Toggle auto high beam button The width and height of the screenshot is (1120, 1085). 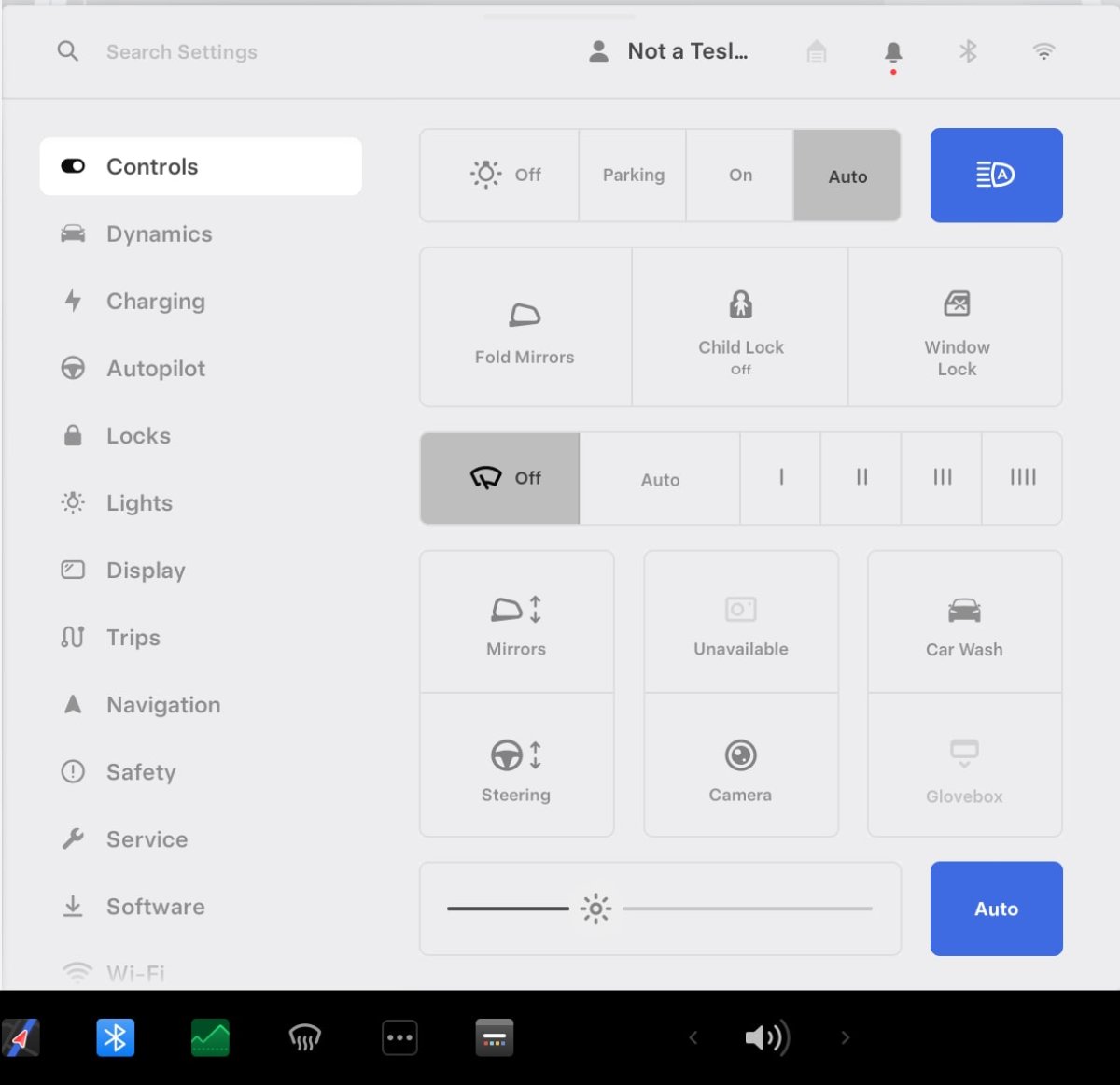coord(996,175)
